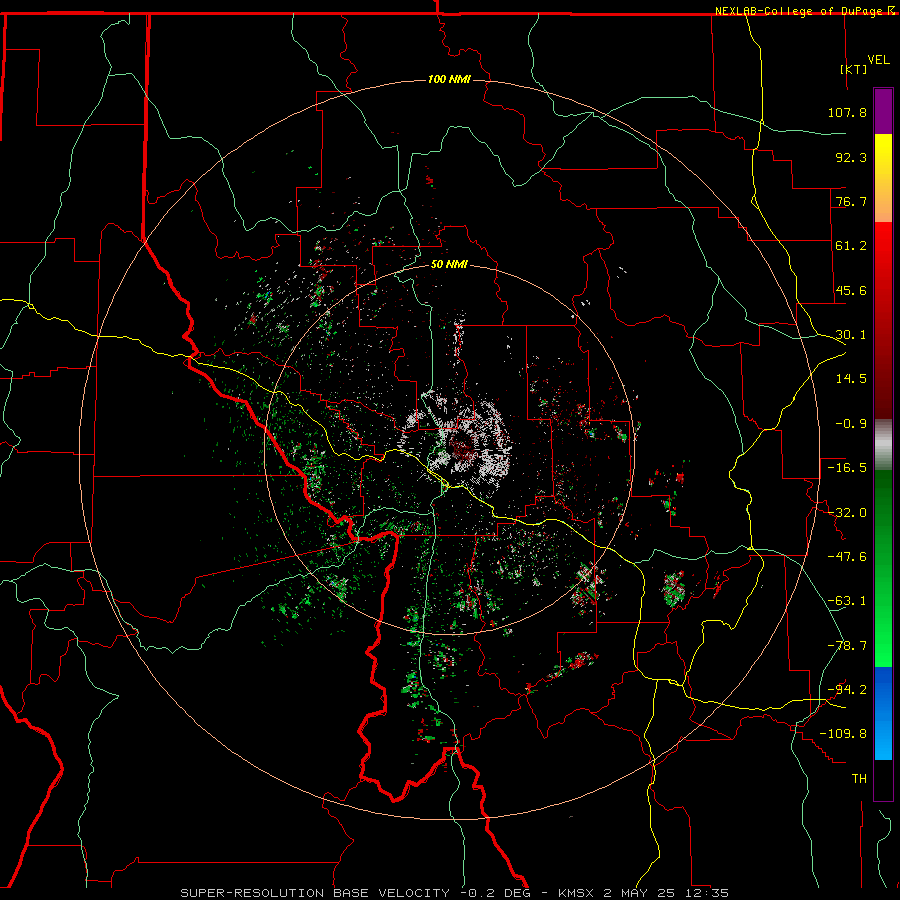
Task: Select the 92.3 scale value
Action: click(851, 157)
